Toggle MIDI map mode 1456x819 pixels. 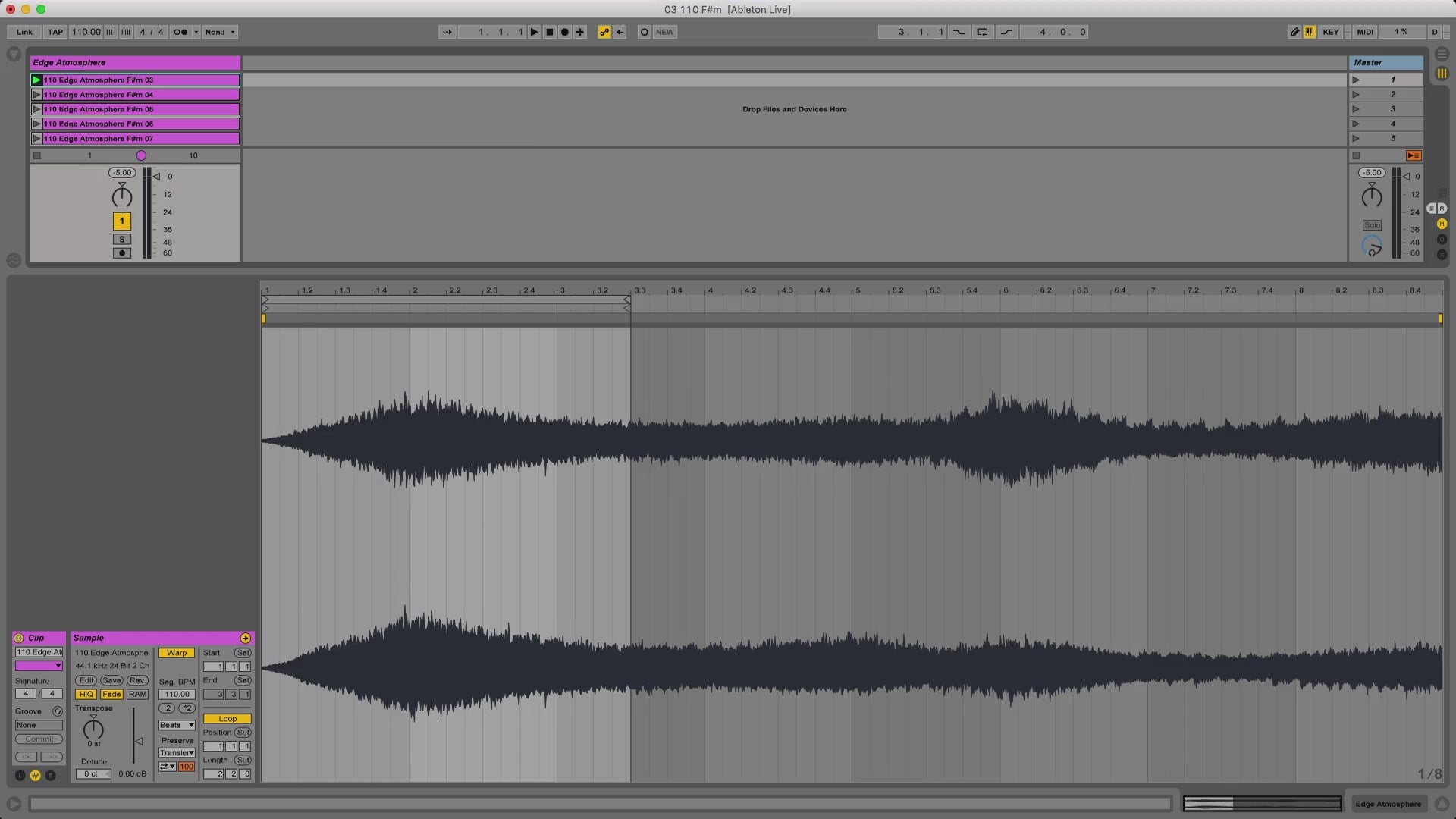(x=1365, y=32)
